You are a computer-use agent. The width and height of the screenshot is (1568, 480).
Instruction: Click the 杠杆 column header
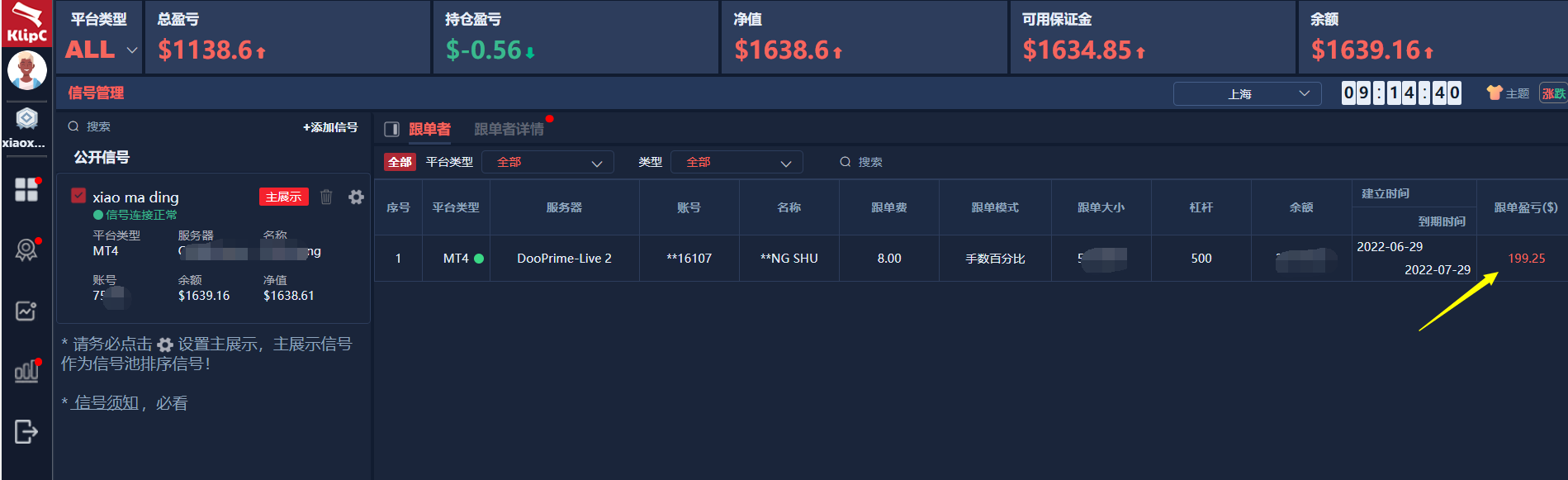click(1201, 207)
